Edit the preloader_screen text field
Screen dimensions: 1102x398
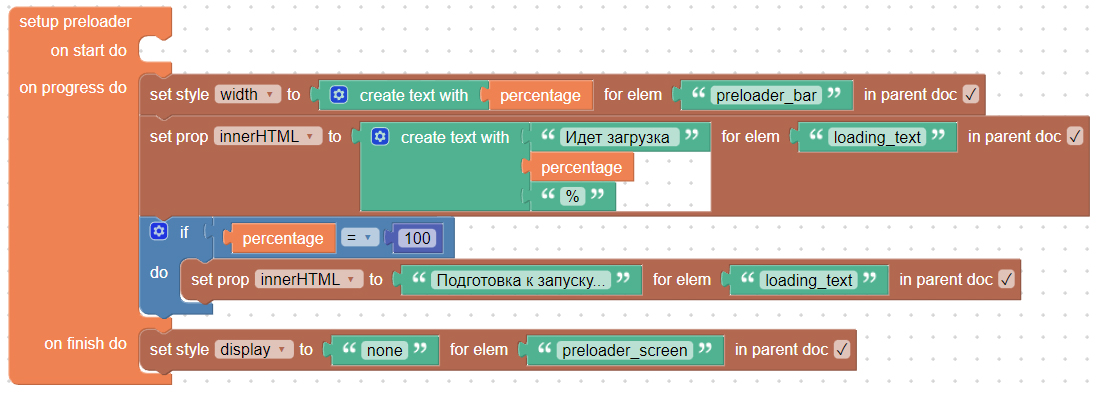[x=625, y=350]
